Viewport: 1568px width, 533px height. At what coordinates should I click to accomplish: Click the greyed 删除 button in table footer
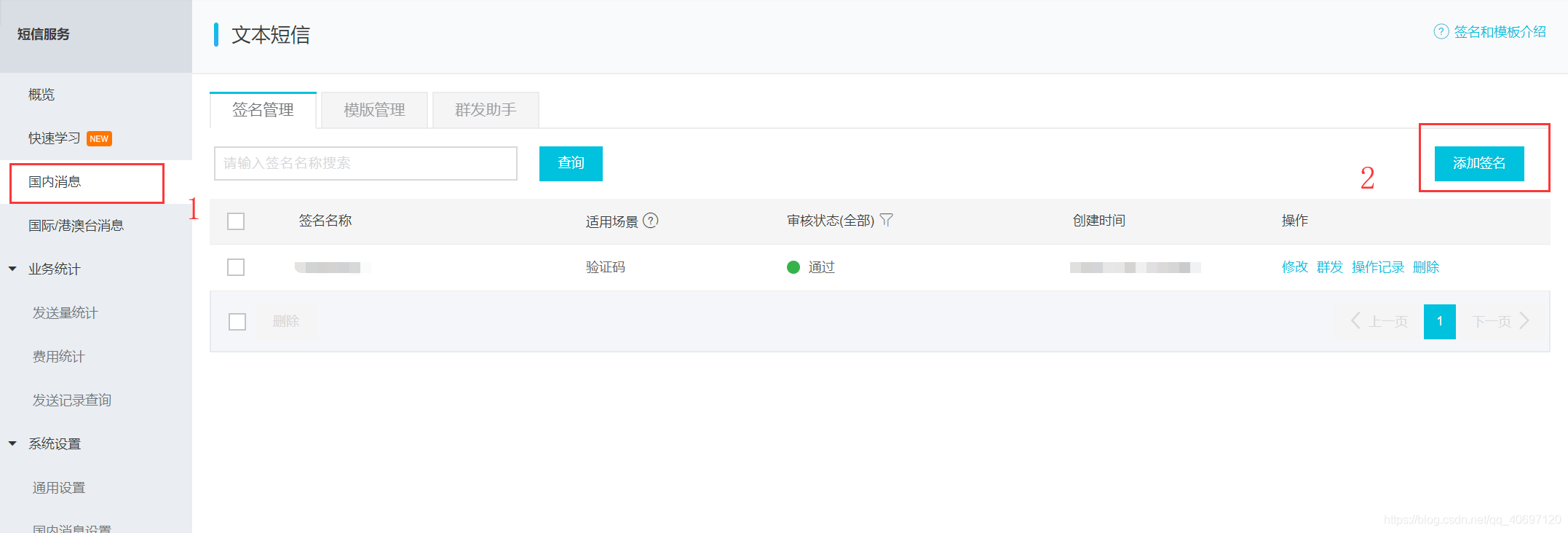286,321
